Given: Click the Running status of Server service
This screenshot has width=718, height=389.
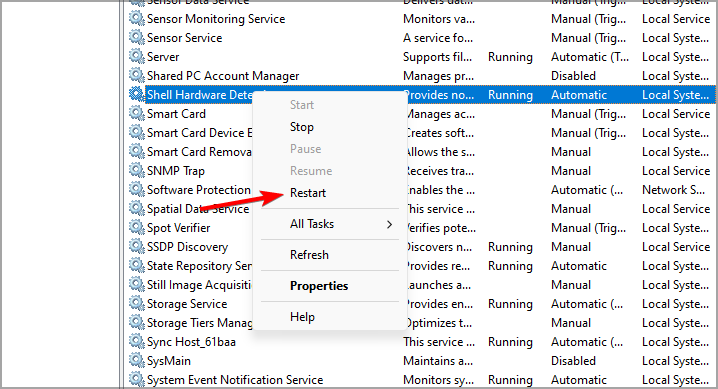Looking at the screenshot, I should tap(510, 57).
